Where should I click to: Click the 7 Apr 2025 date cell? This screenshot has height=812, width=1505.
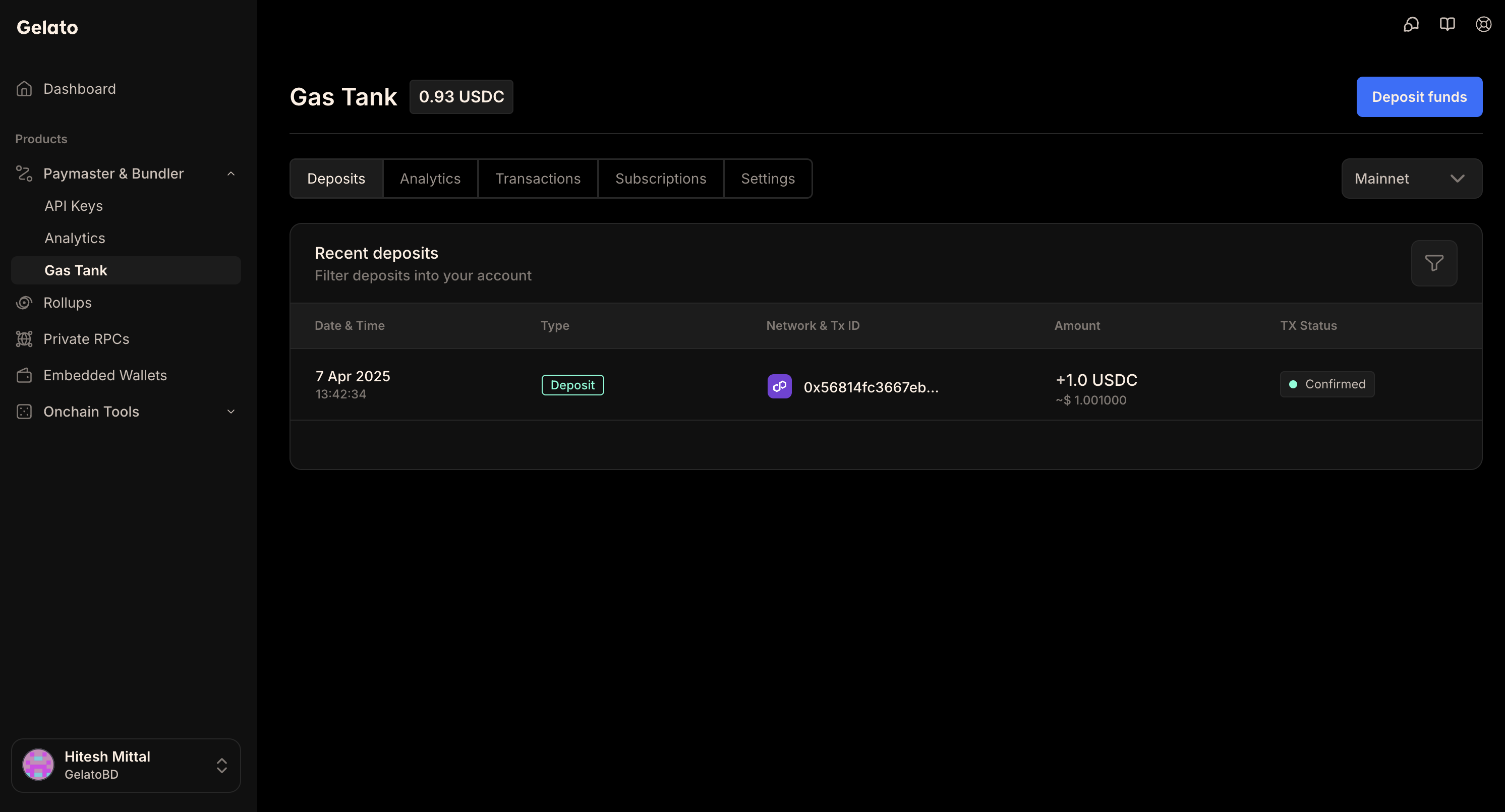(353, 376)
